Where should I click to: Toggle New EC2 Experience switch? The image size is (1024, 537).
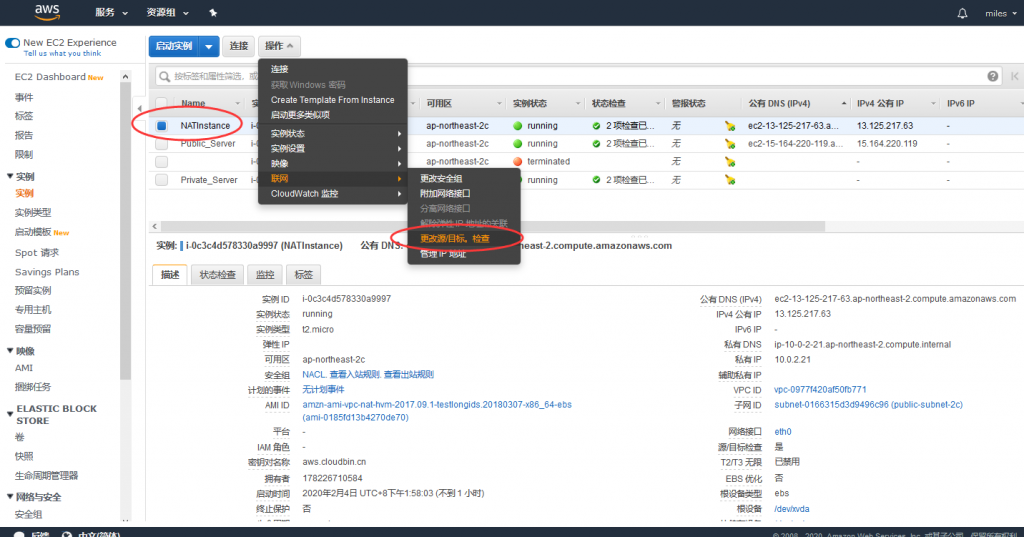point(12,43)
